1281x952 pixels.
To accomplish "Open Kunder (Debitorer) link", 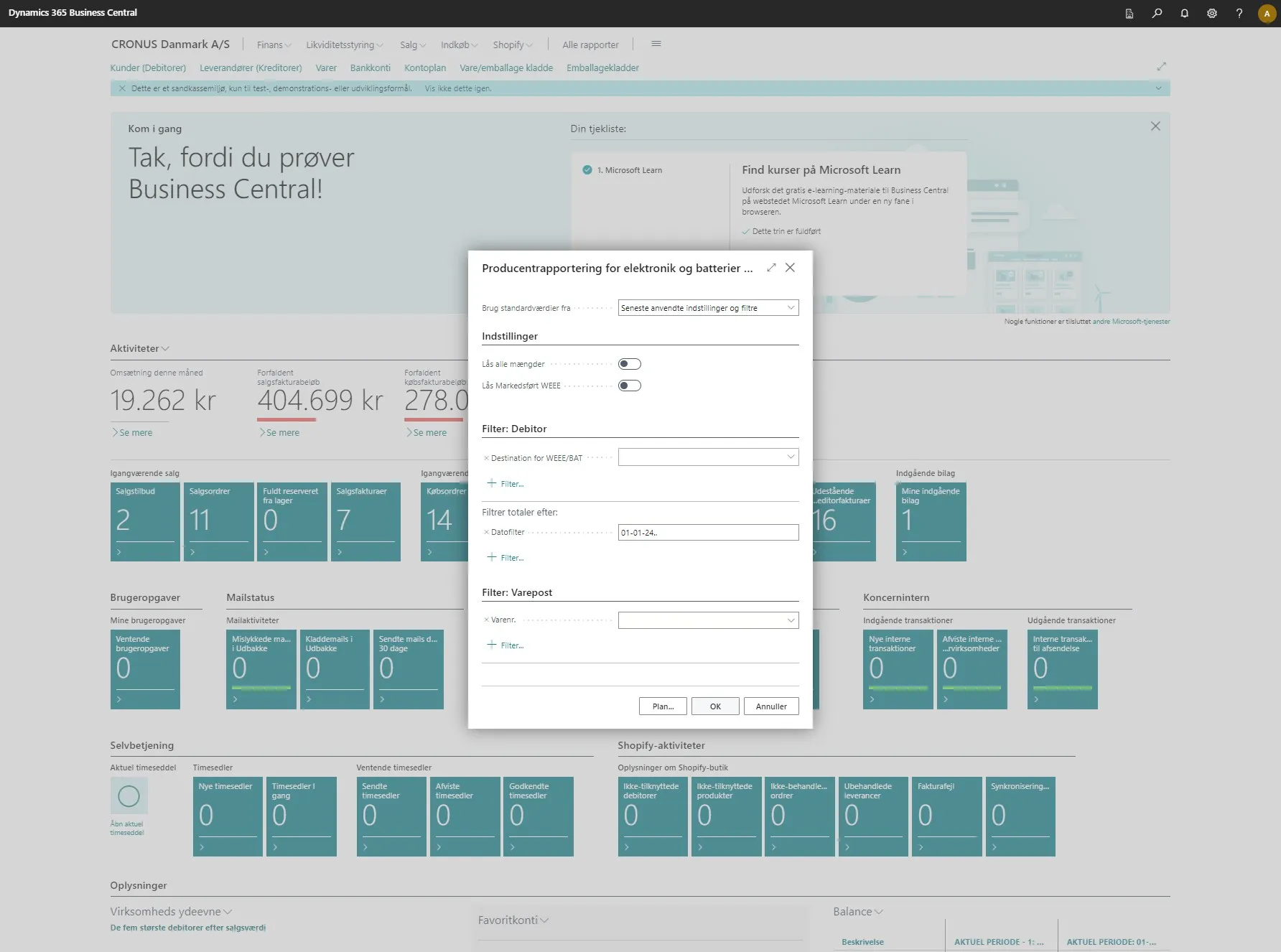I will pos(148,68).
